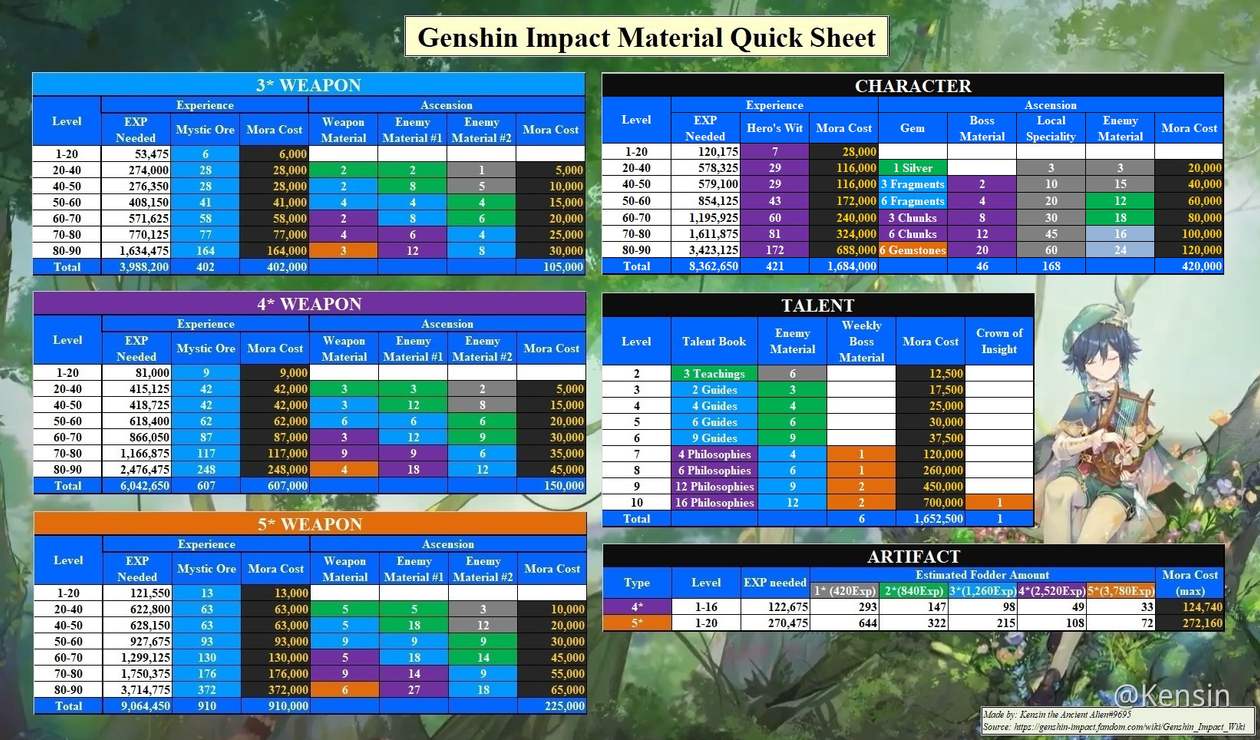Click the 3,423,125 EXP value
Viewport: 1260px width, 740px height.
[706, 250]
